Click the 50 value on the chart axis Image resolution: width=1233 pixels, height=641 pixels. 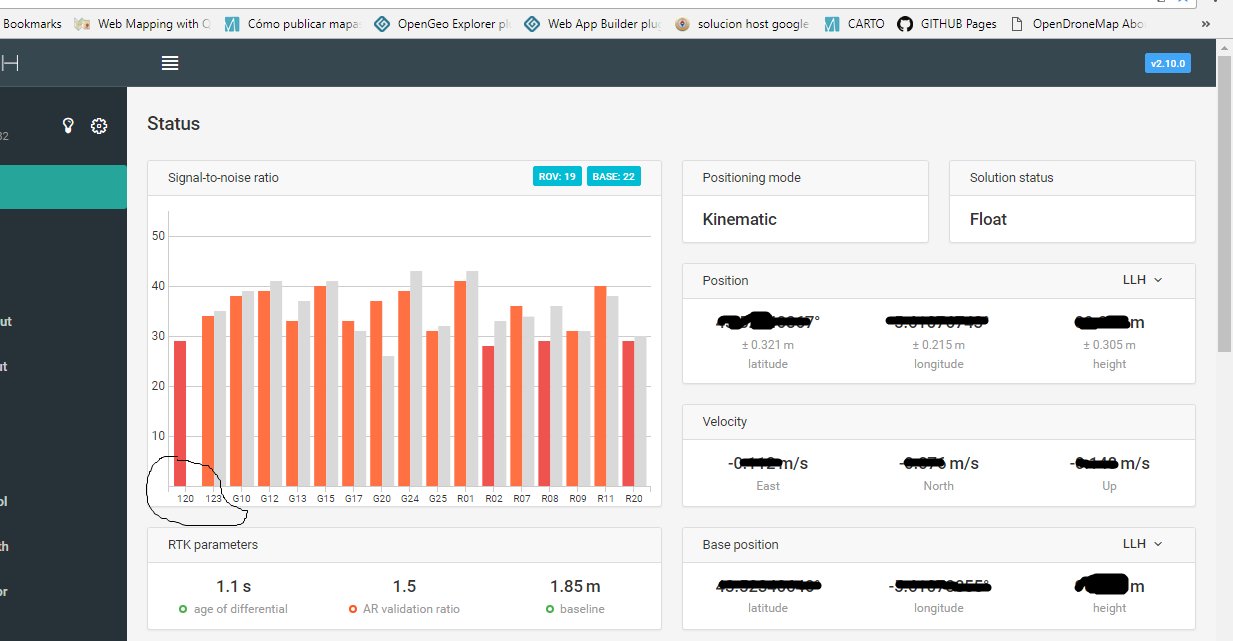click(158, 236)
